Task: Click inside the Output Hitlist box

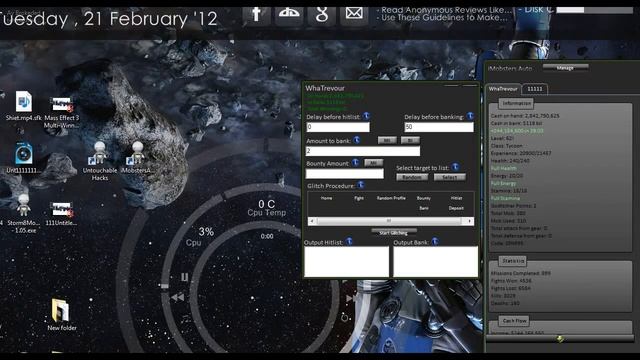Action: (x=347, y=262)
